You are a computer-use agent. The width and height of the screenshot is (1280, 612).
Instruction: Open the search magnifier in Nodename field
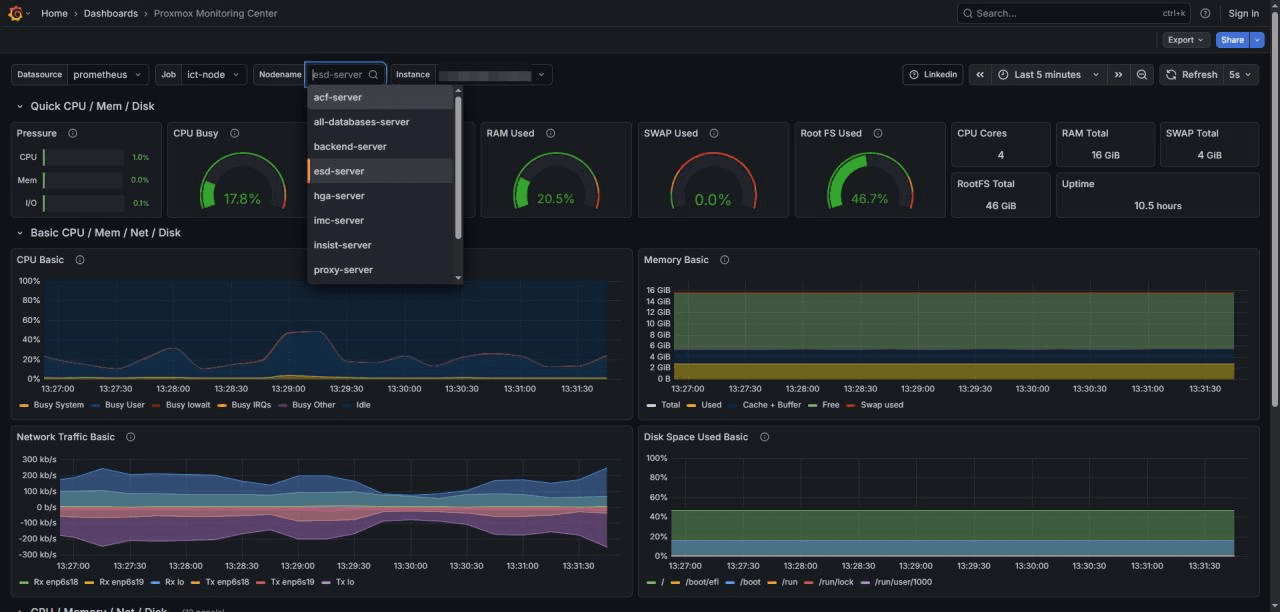tap(373, 74)
